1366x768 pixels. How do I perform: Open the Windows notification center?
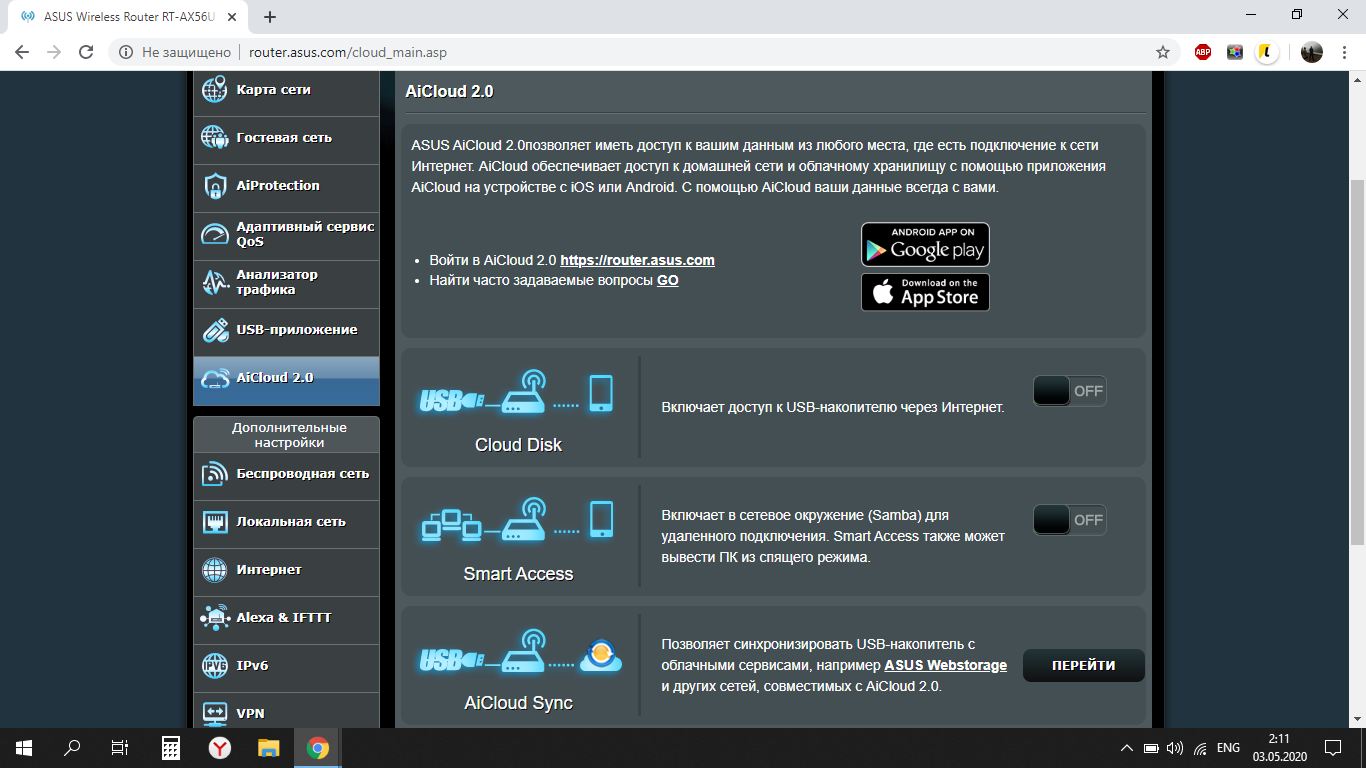coord(1332,747)
